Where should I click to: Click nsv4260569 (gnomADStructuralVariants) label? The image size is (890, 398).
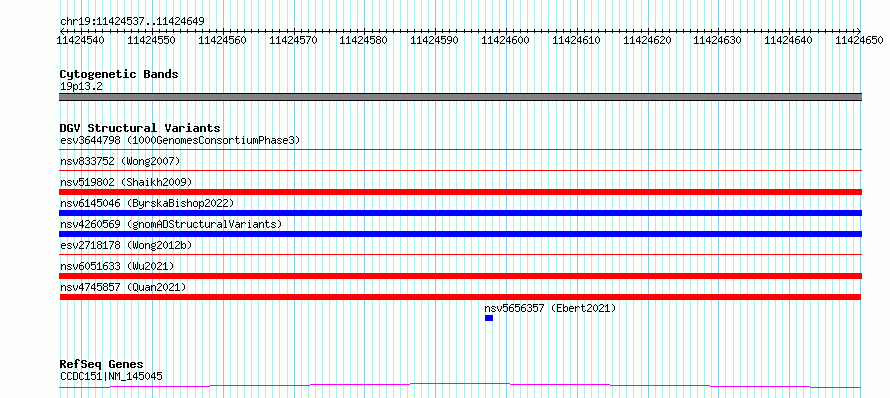click(171, 224)
